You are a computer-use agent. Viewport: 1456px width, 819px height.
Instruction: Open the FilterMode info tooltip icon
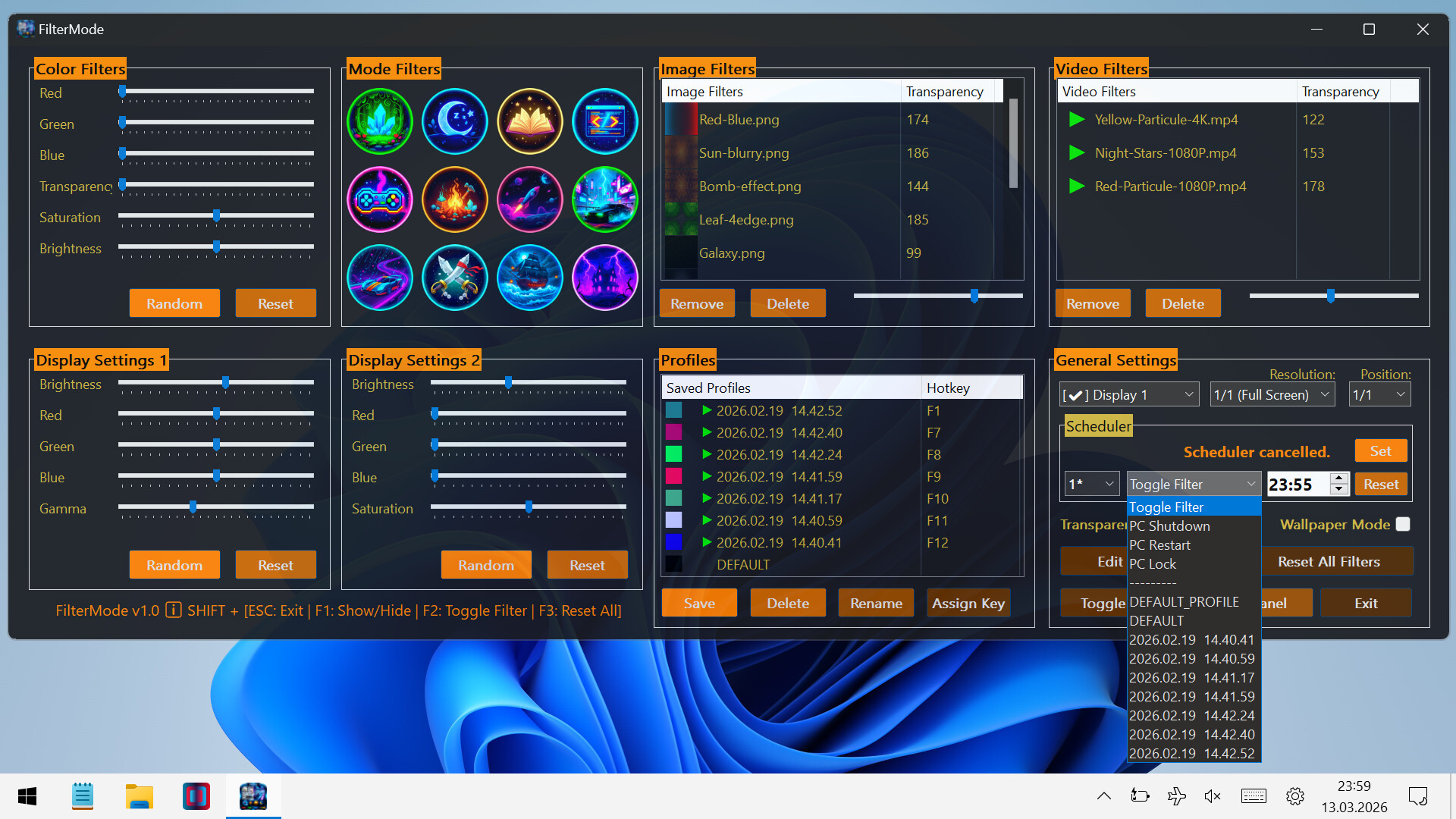[174, 610]
